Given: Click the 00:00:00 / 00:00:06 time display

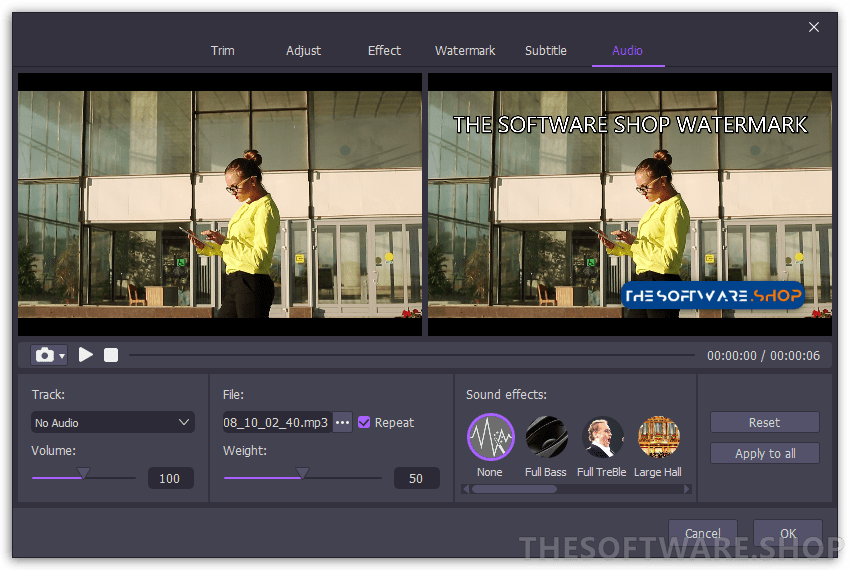Looking at the screenshot, I should 763,356.
